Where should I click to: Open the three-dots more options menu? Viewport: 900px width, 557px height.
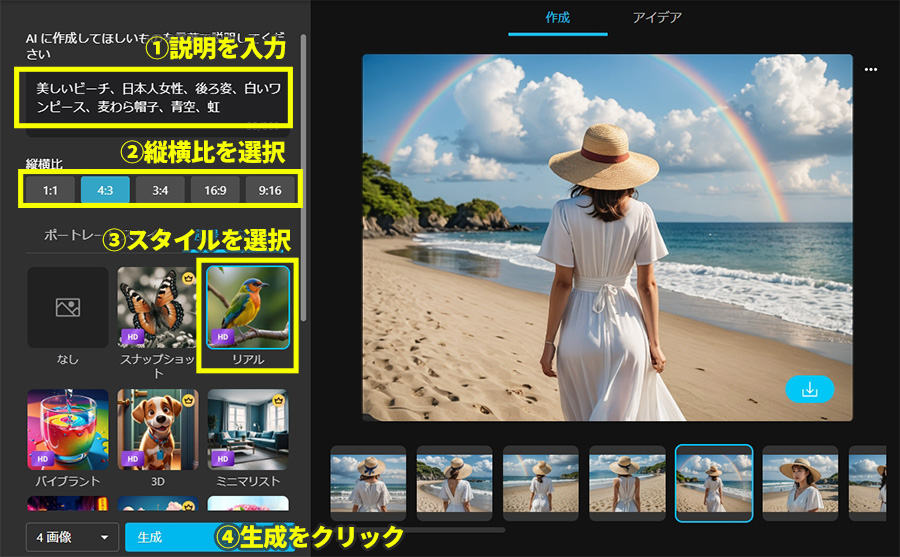(871, 69)
